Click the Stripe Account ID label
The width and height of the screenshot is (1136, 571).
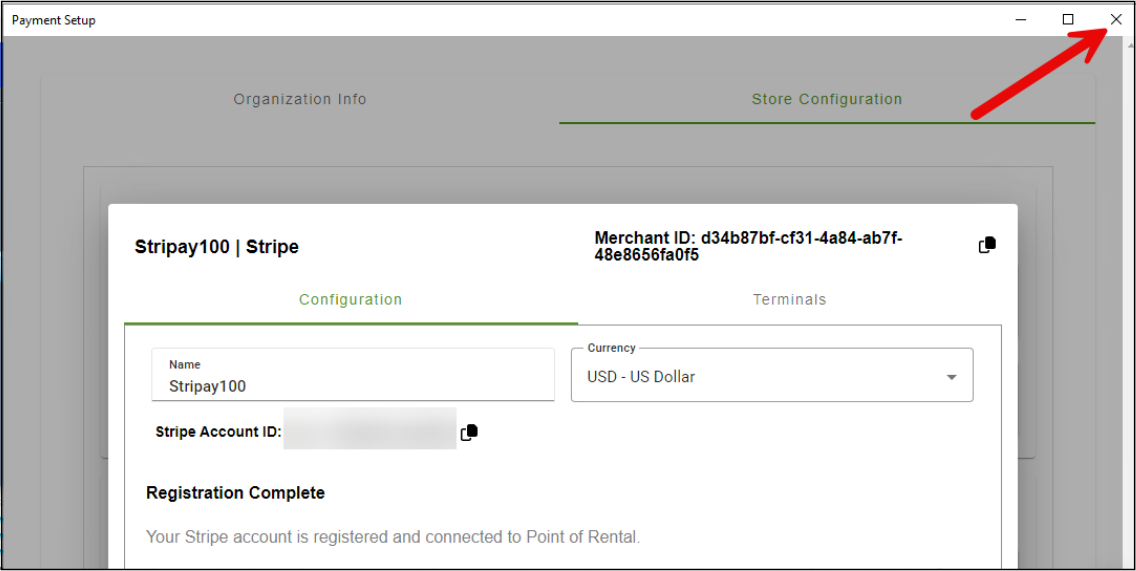point(218,433)
